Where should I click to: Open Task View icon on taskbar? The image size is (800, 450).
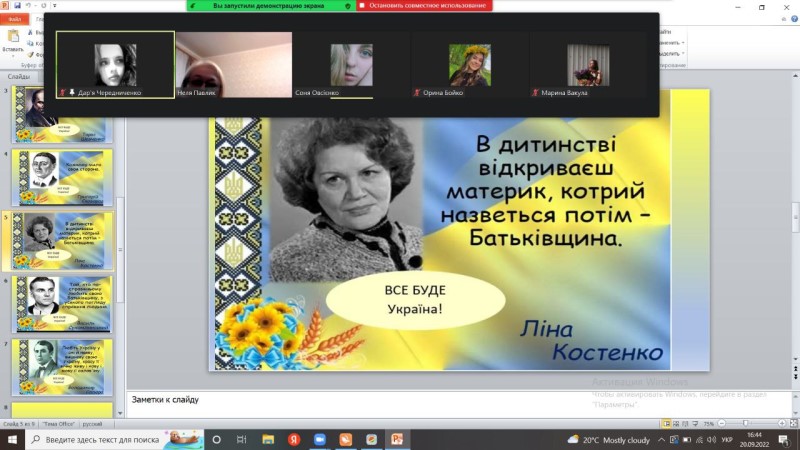click(x=242, y=439)
